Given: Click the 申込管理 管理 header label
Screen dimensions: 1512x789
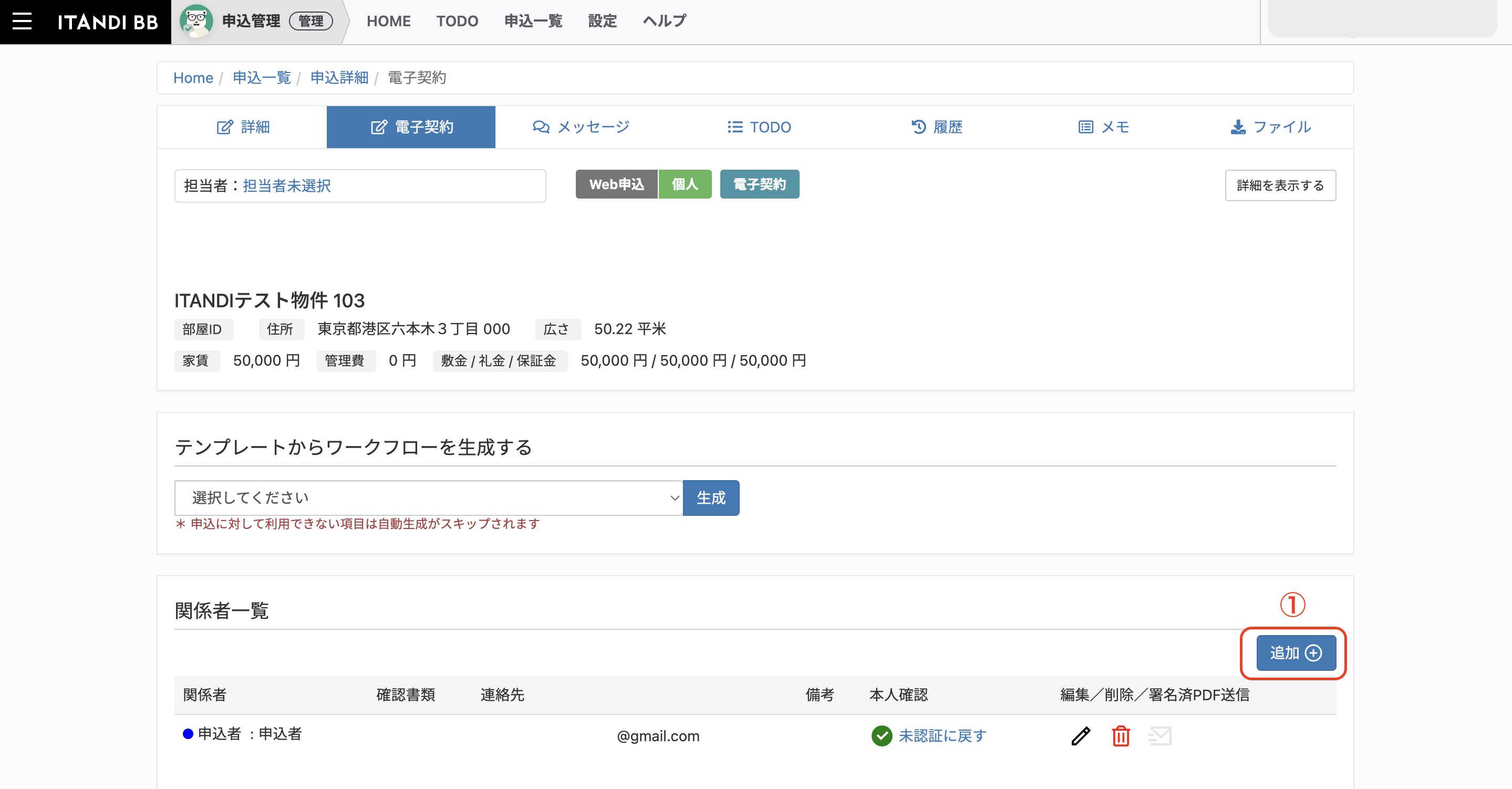Looking at the screenshot, I should [277, 21].
